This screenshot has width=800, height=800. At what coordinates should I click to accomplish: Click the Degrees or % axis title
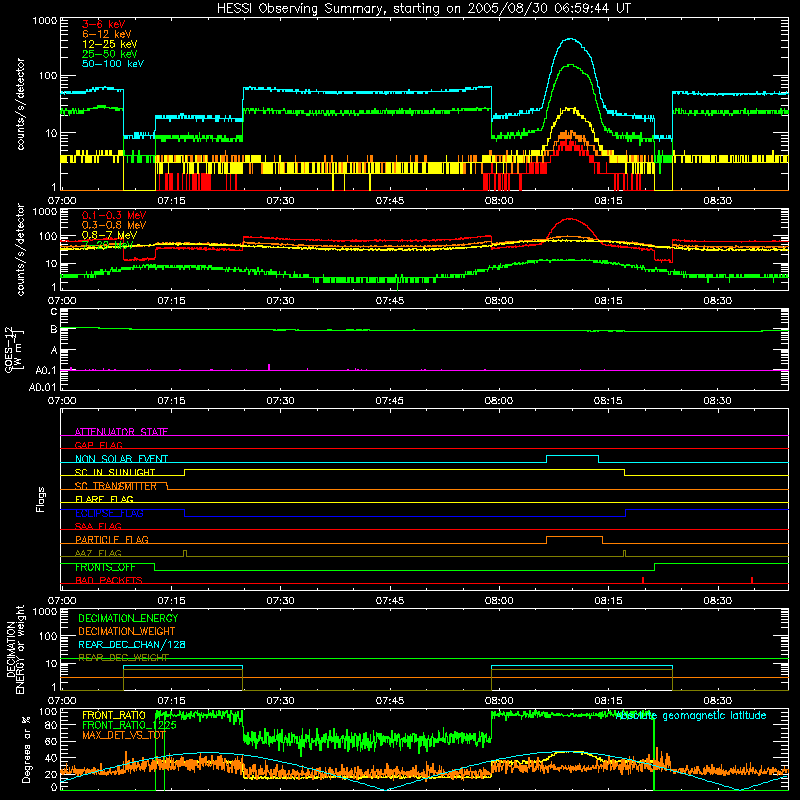(x=26, y=749)
